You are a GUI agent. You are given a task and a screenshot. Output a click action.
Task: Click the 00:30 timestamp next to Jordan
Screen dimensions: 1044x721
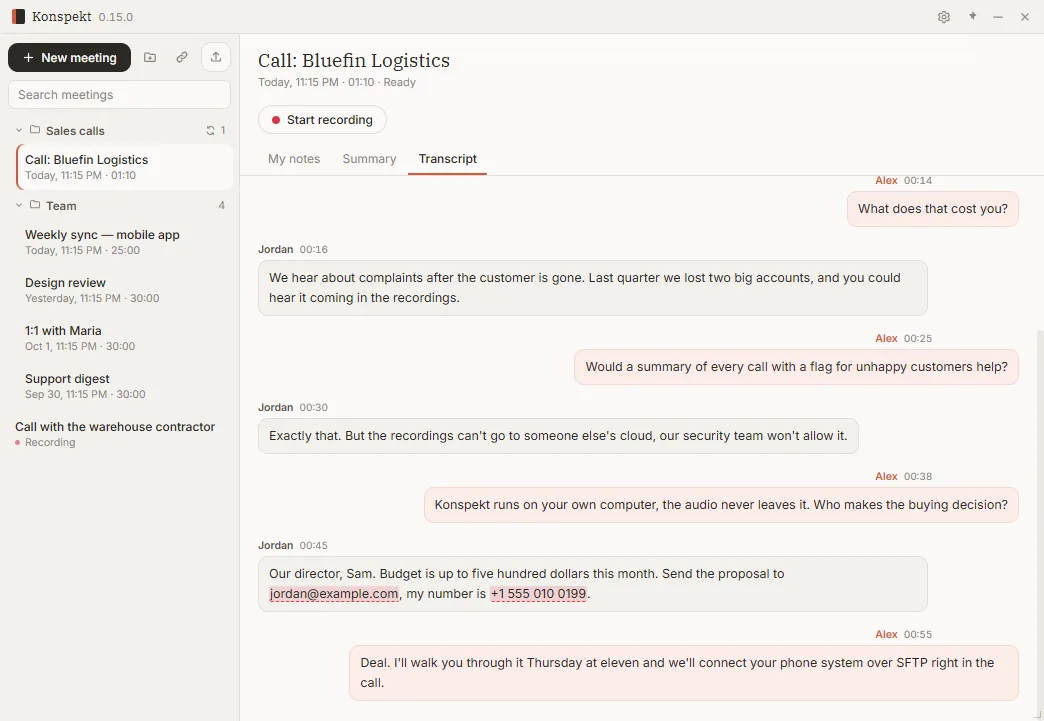314,407
